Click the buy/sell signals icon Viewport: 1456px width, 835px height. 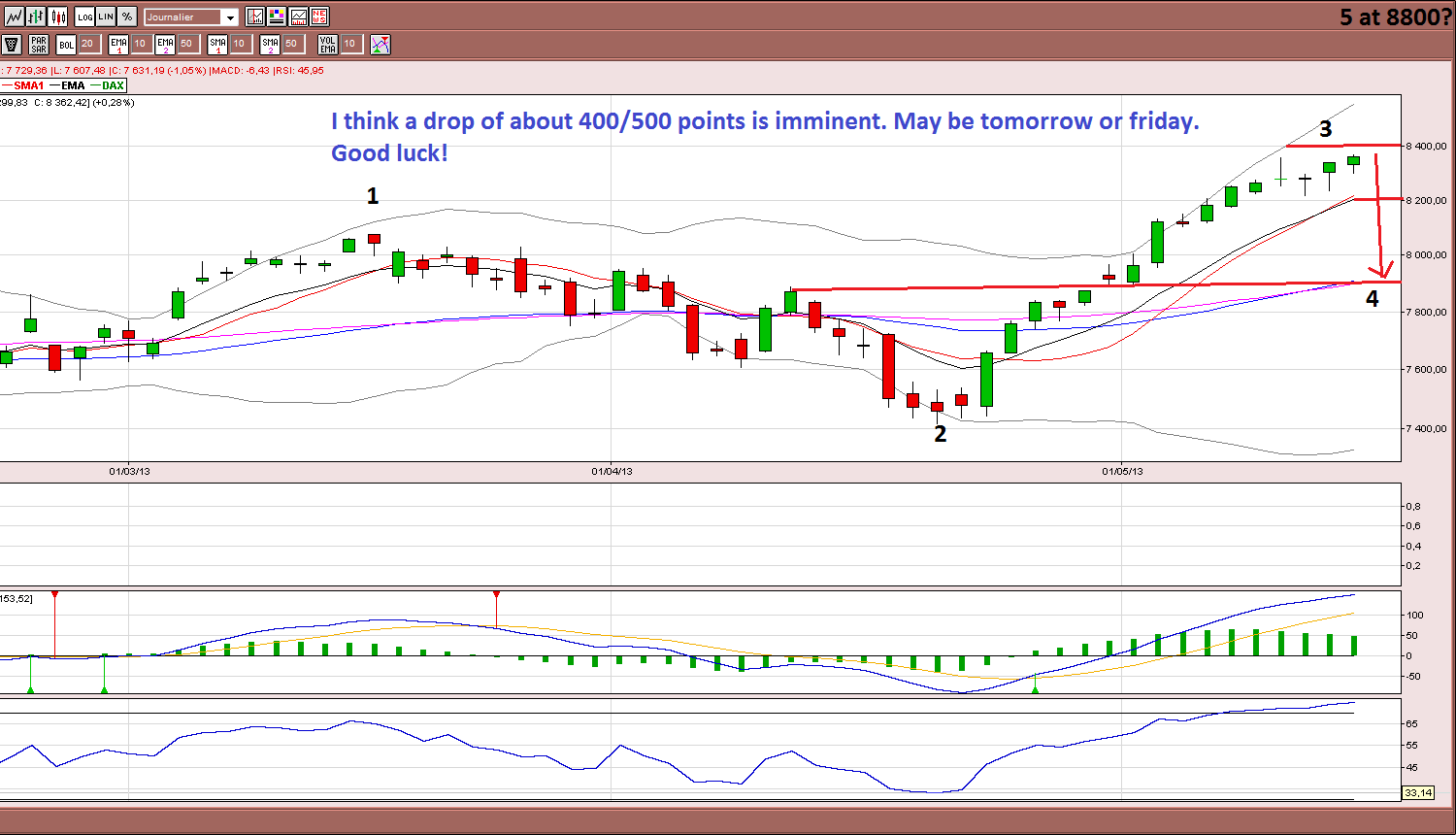pos(381,45)
